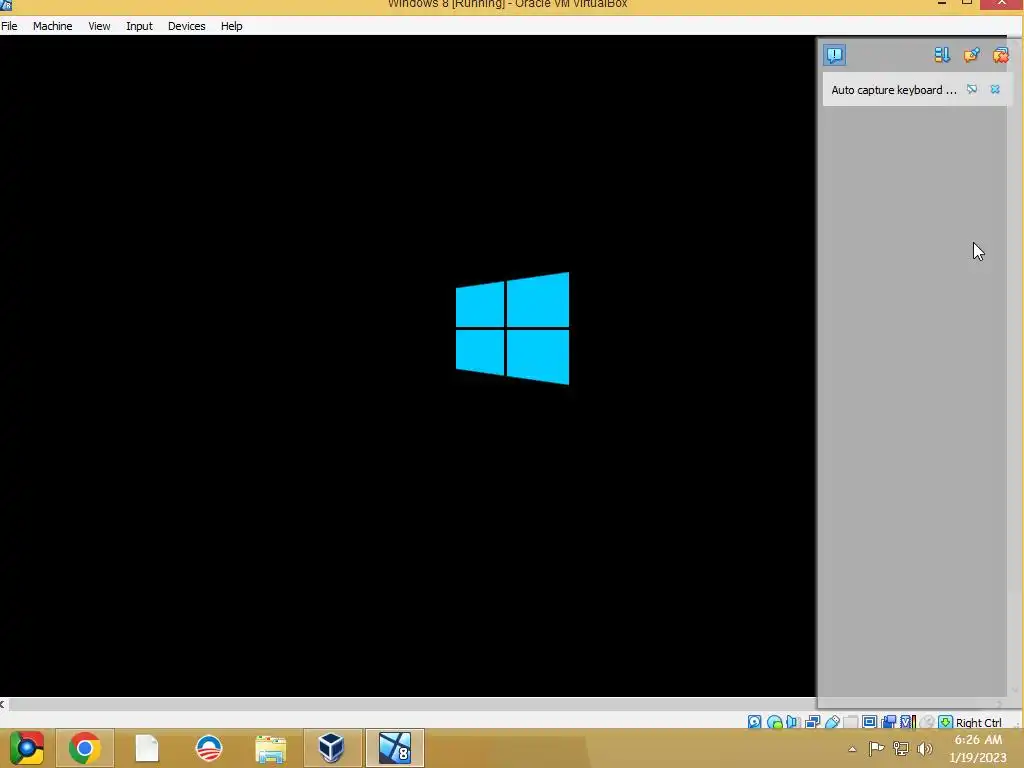Click the greyed mouse integration status icon
The height and width of the screenshot is (768, 1024).
927,722
